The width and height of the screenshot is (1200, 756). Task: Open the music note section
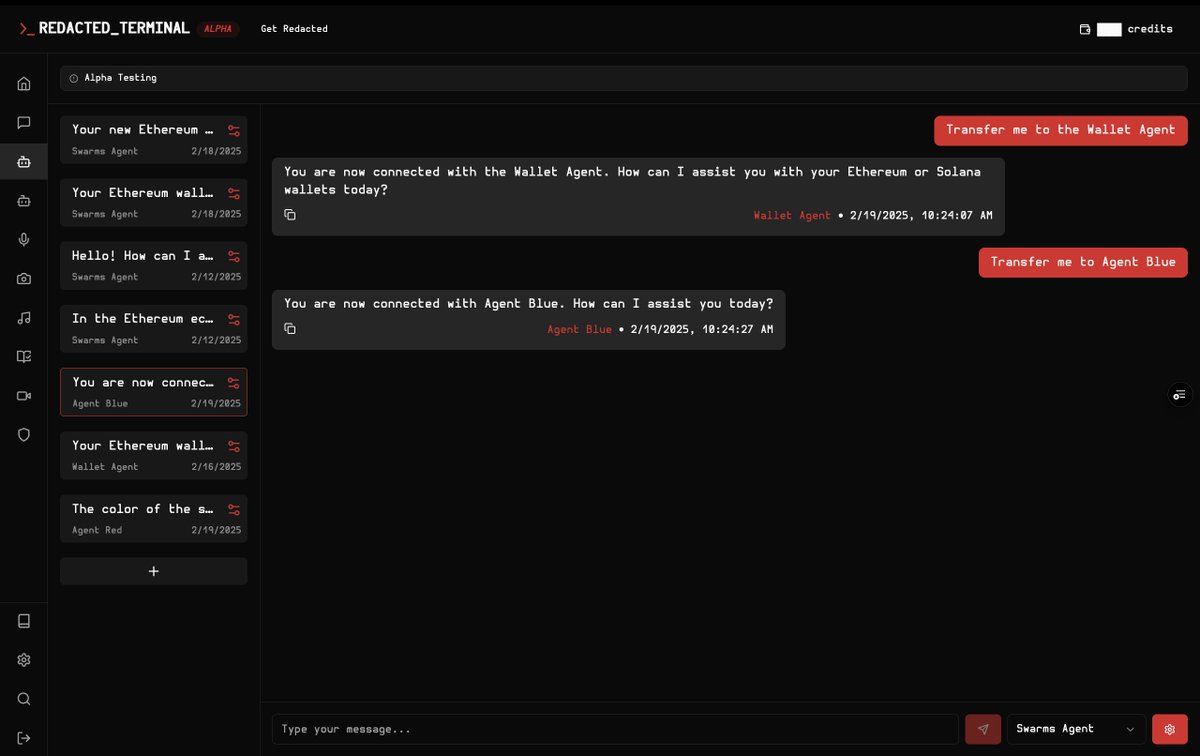point(24,318)
